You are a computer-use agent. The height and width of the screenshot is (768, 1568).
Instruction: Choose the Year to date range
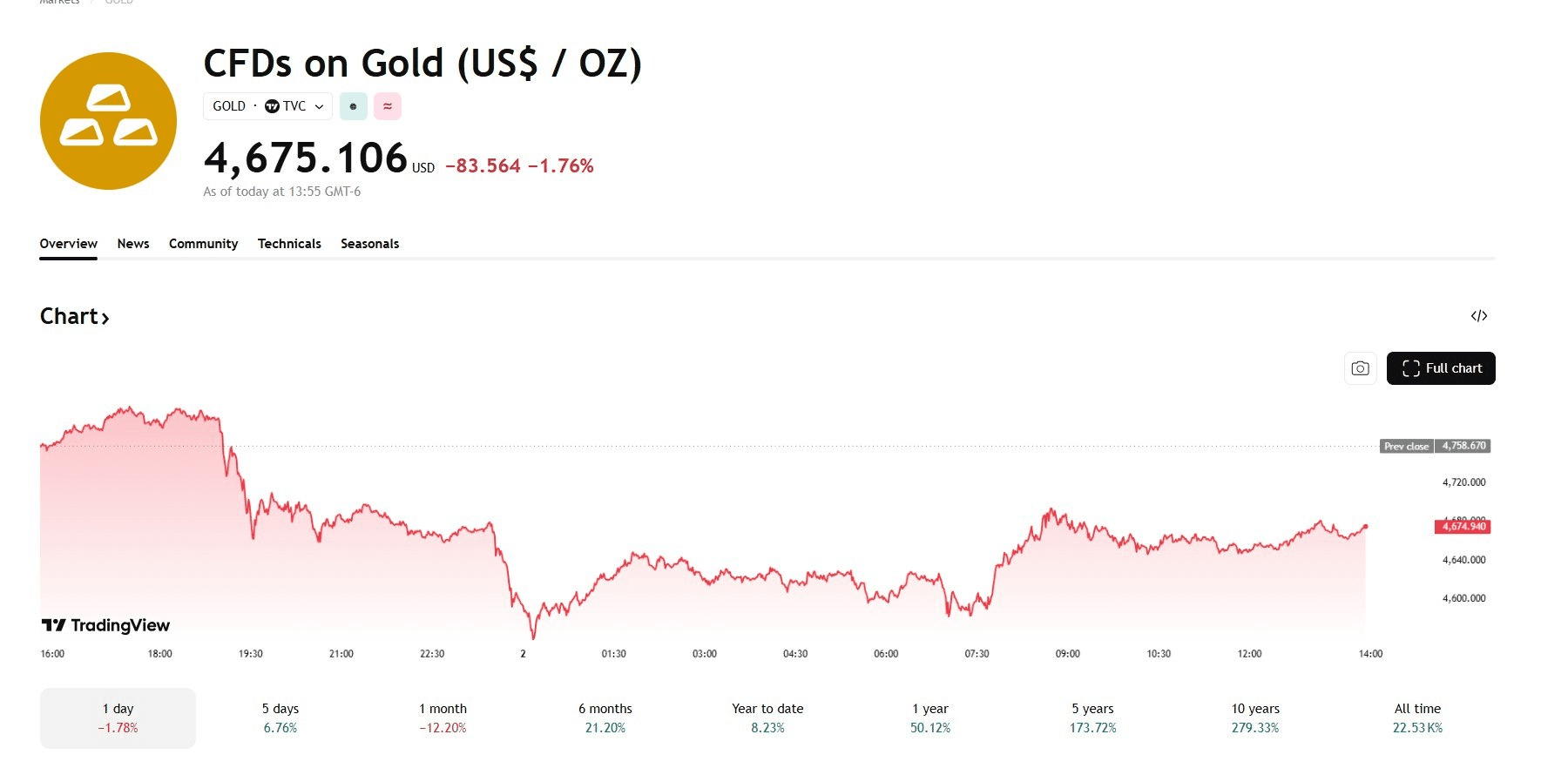coord(767,717)
